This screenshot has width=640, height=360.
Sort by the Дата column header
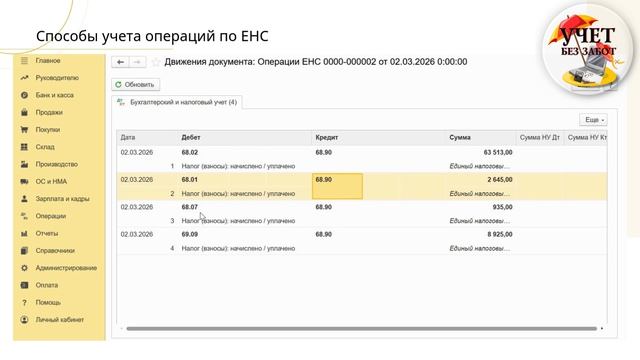point(147,138)
